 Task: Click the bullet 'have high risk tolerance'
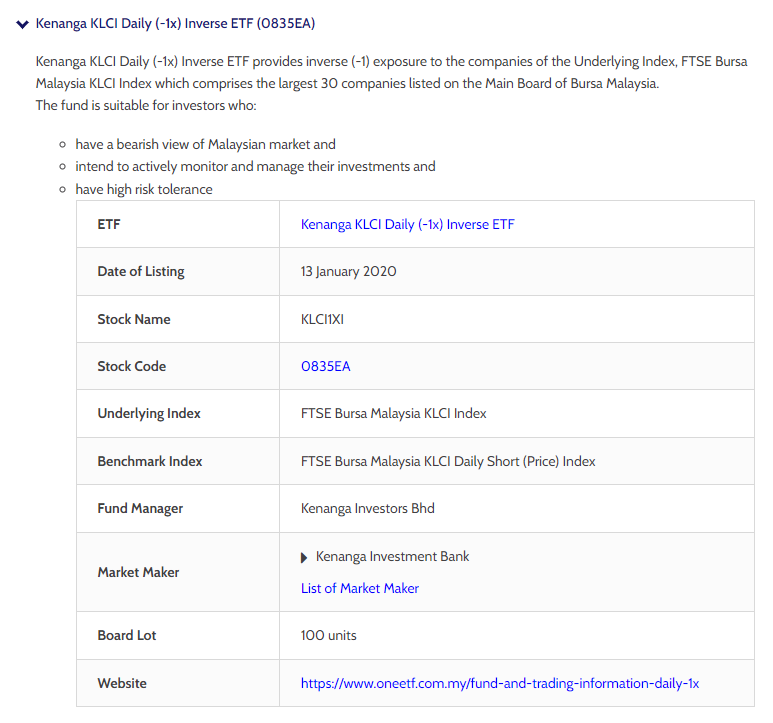143,189
